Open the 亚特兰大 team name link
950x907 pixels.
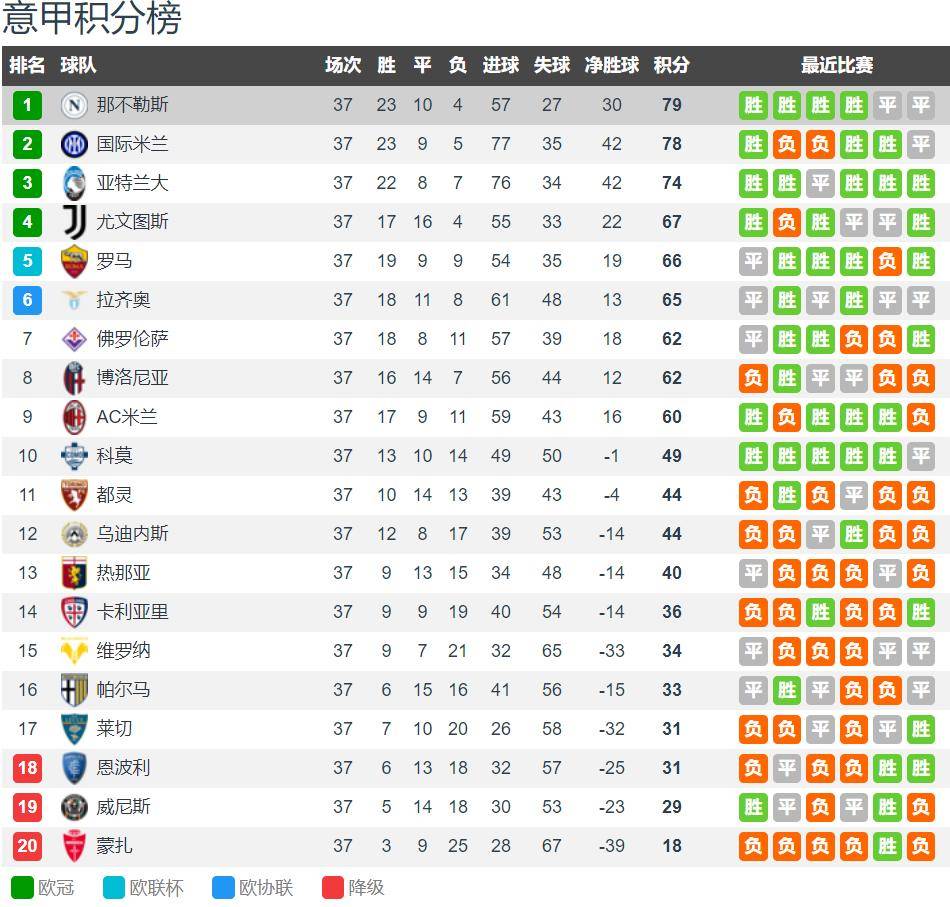tap(132, 183)
